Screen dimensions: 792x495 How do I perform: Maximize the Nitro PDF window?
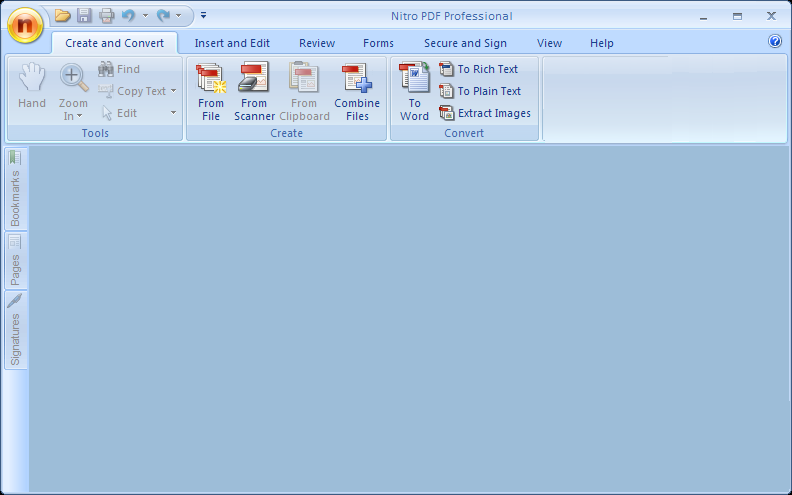coord(737,16)
